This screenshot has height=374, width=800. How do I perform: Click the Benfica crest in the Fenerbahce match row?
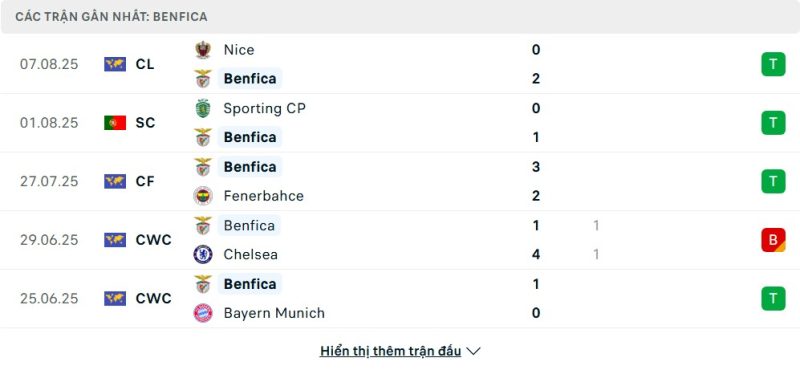click(x=203, y=167)
